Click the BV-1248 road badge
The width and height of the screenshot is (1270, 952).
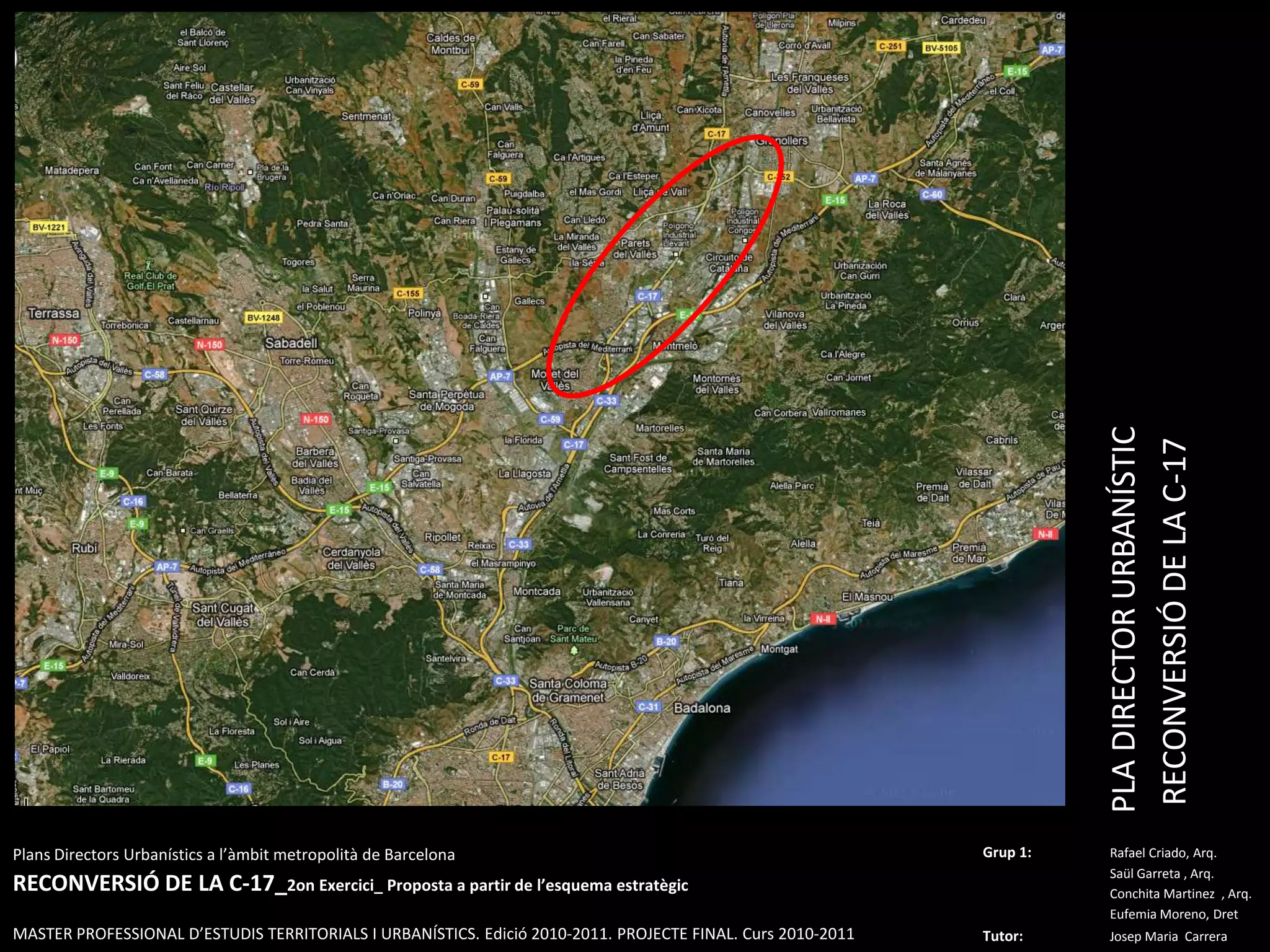(264, 318)
